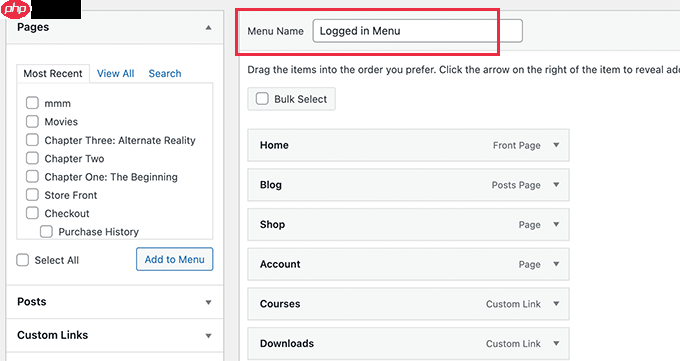This screenshot has width=680, height=361.
Task: Collapse the Pages panel arrow
Action: coord(209,27)
